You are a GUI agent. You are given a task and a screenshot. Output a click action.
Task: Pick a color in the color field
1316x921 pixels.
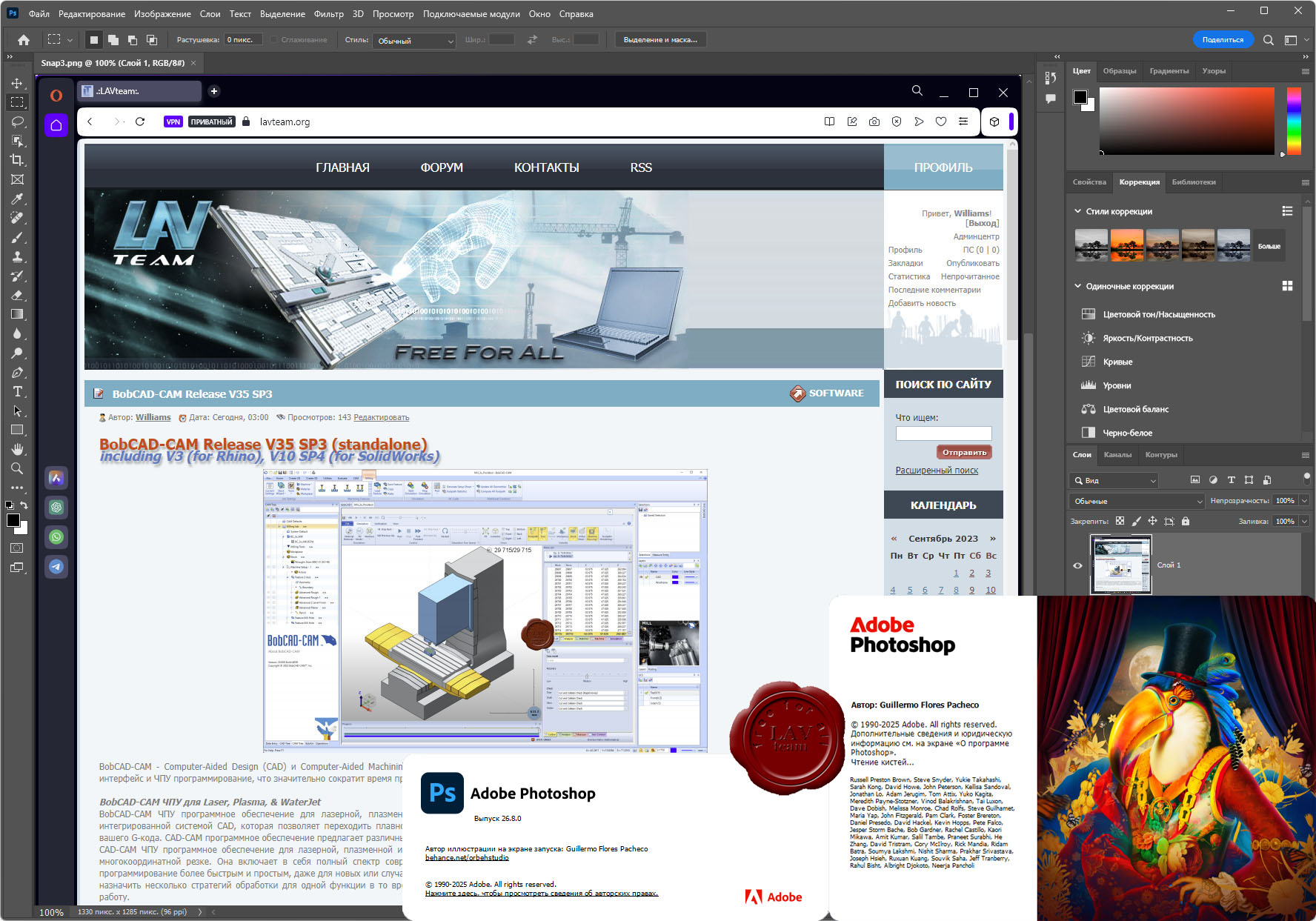click(1186, 121)
